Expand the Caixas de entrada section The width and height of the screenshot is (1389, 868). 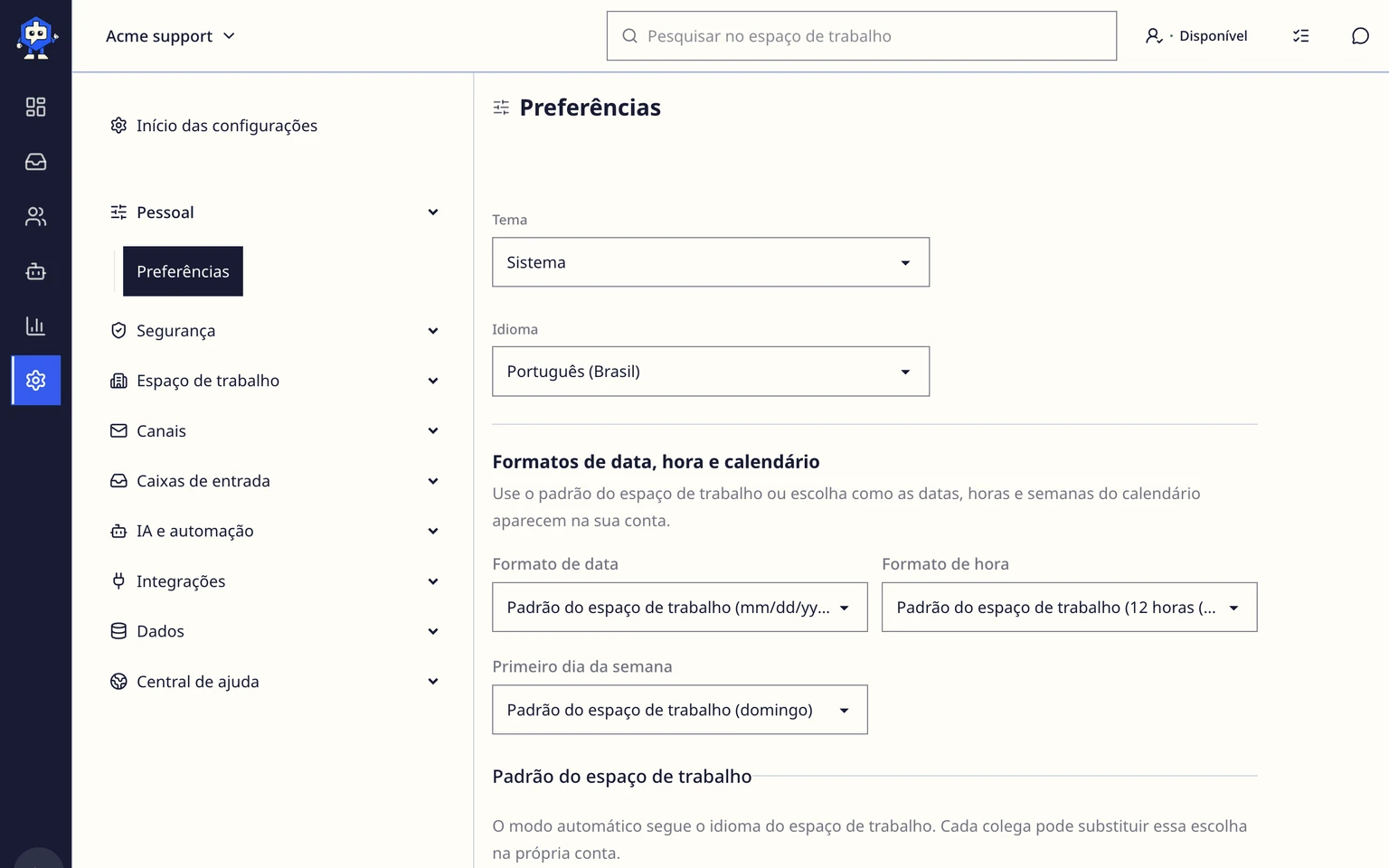click(274, 481)
